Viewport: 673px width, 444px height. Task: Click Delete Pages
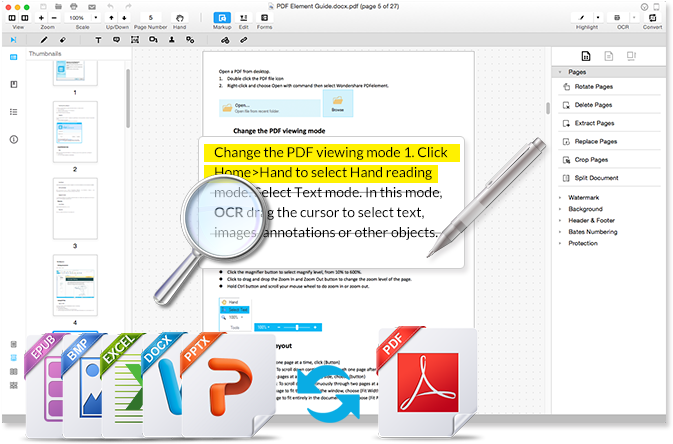click(x=609, y=105)
